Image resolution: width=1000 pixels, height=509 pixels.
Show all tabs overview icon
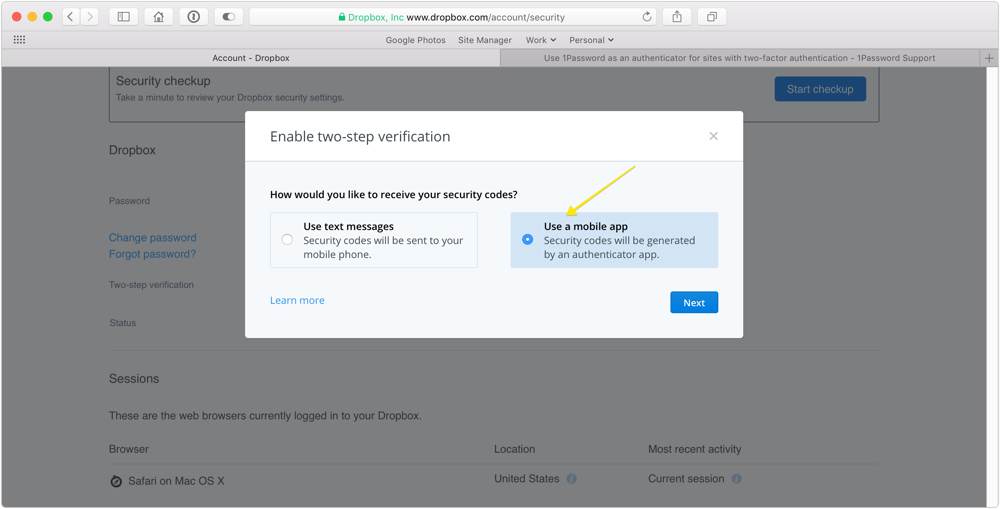712,17
